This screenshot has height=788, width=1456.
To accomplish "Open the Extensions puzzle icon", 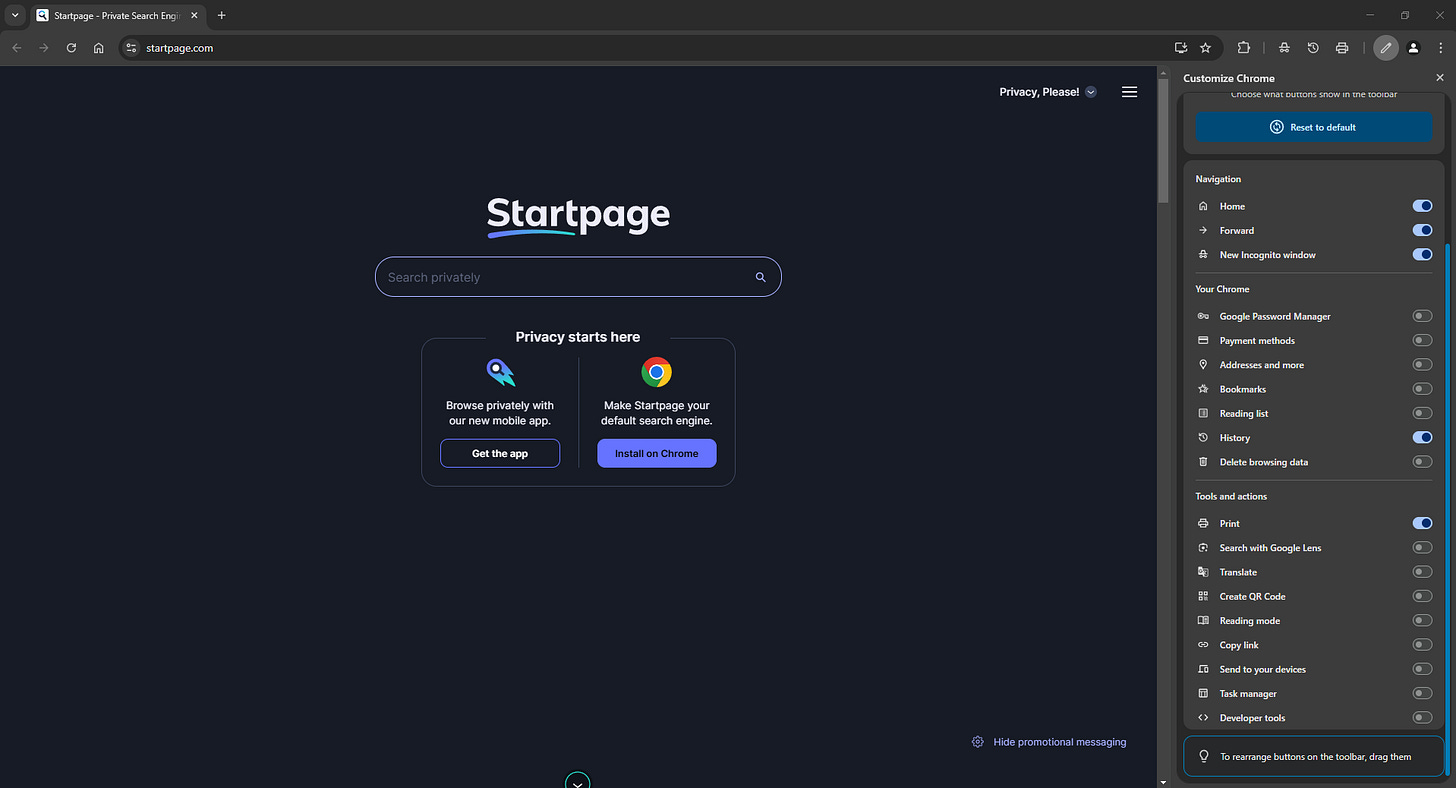I will pos(1244,47).
